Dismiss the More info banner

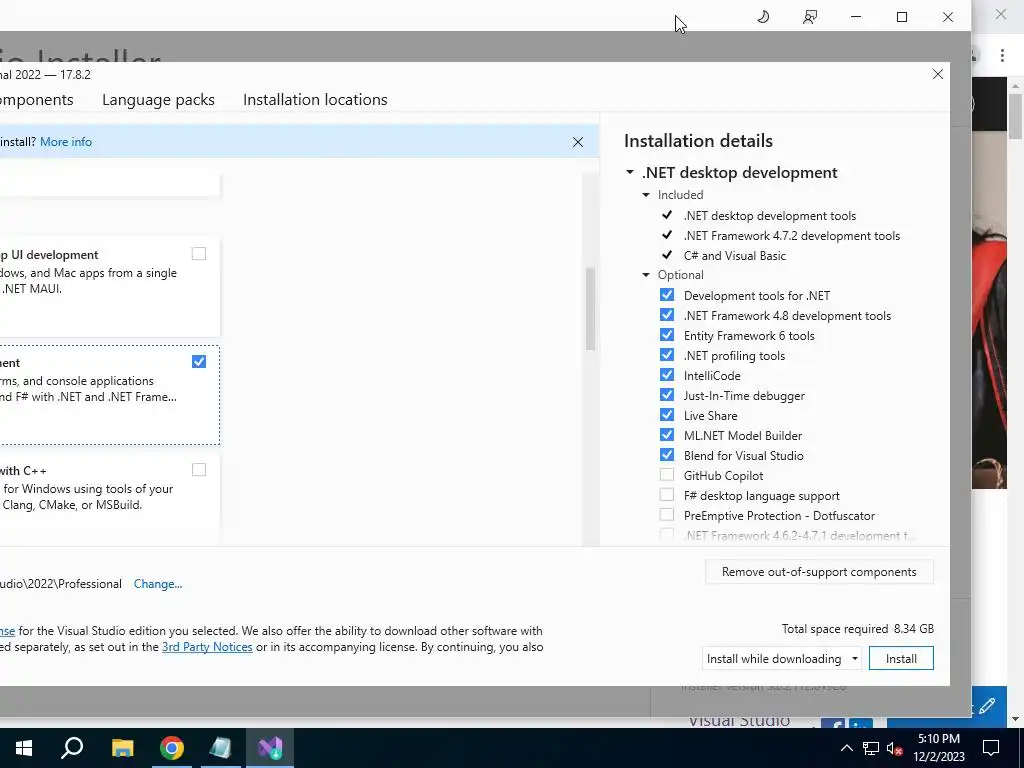578,142
